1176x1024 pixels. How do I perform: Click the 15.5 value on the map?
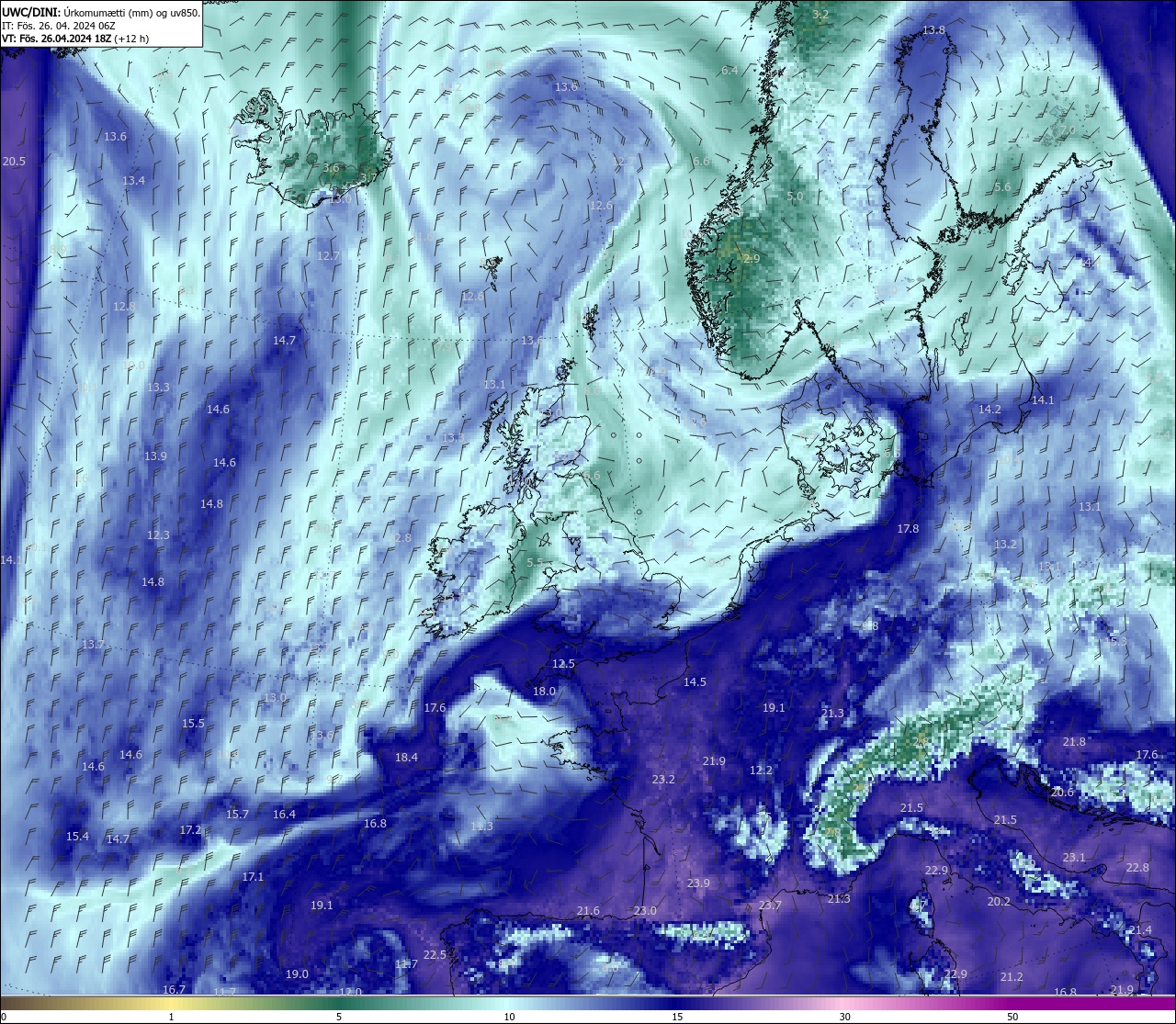click(193, 724)
